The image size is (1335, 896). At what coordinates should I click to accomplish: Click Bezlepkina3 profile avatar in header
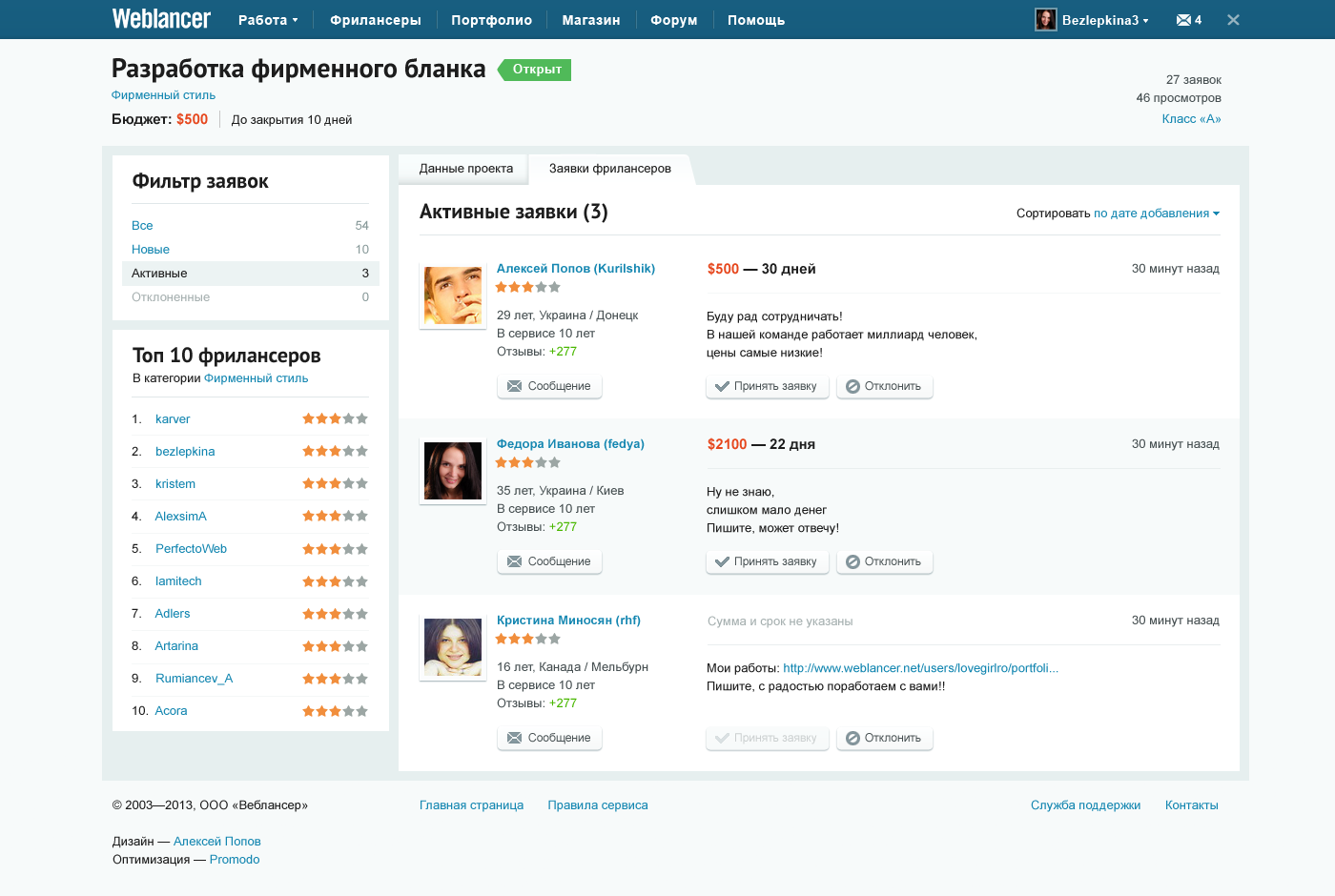pyautogui.click(x=1046, y=20)
